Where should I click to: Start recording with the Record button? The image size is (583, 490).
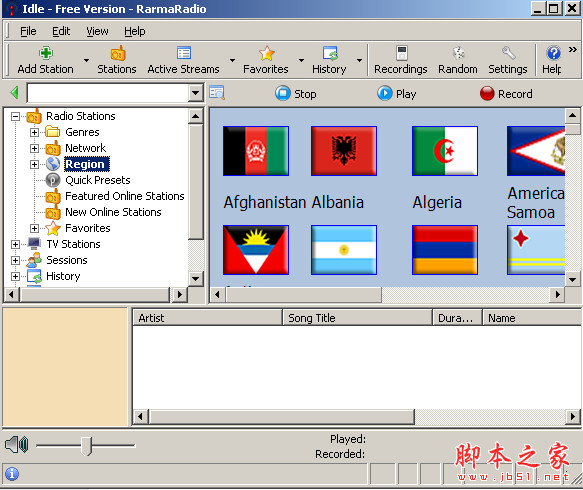(x=506, y=94)
